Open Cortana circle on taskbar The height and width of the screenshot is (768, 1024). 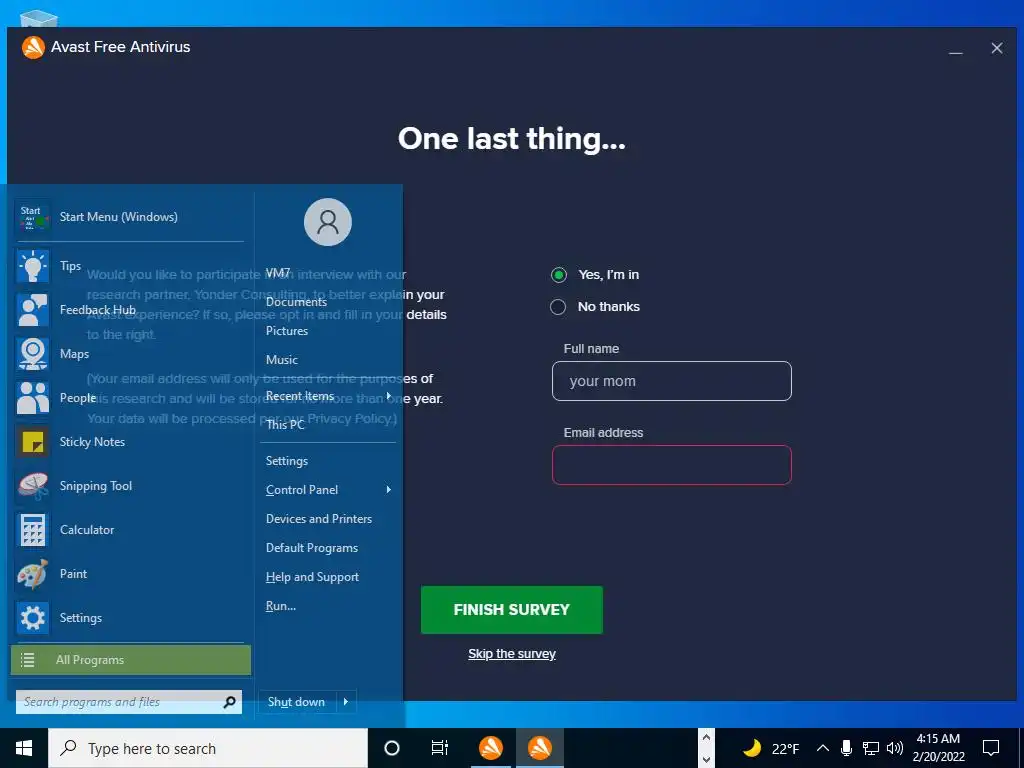(x=391, y=748)
